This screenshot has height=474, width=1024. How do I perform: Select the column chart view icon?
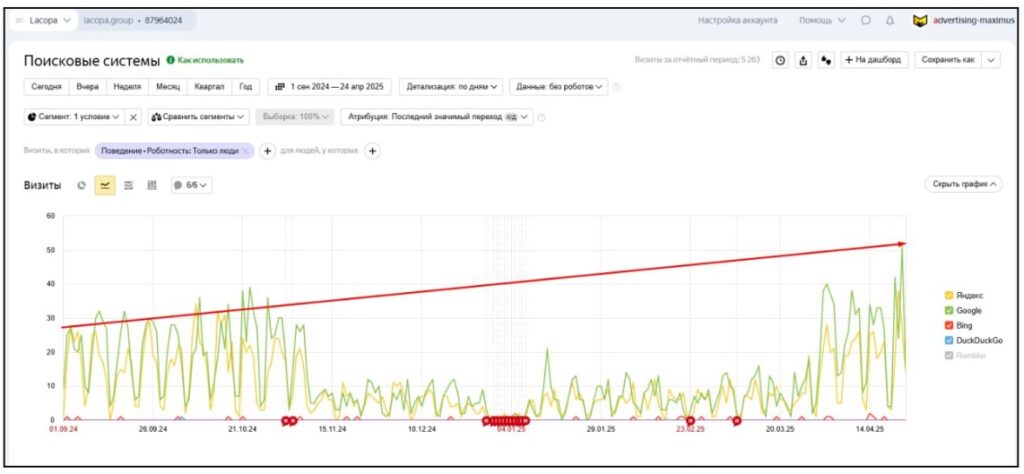[151, 185]
